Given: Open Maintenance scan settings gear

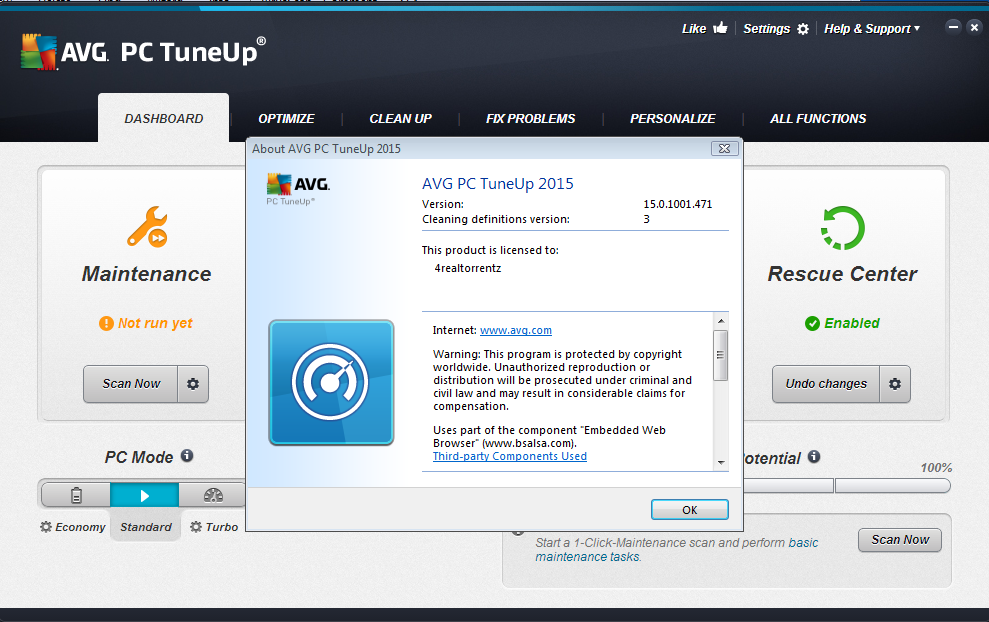Looking at the screenshot, I should (193, 384).
